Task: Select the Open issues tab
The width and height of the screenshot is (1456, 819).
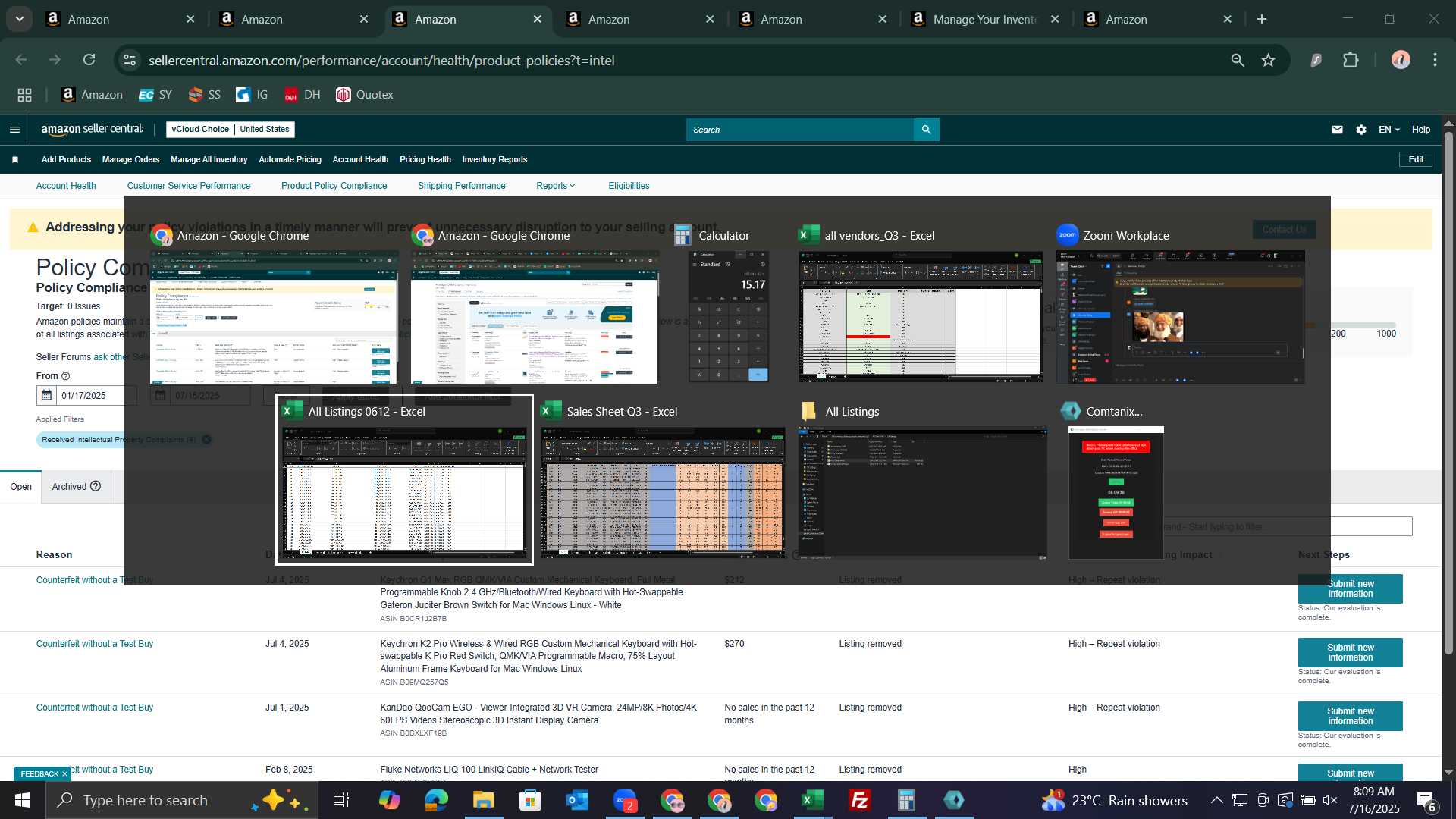Action: coord(20,486)
